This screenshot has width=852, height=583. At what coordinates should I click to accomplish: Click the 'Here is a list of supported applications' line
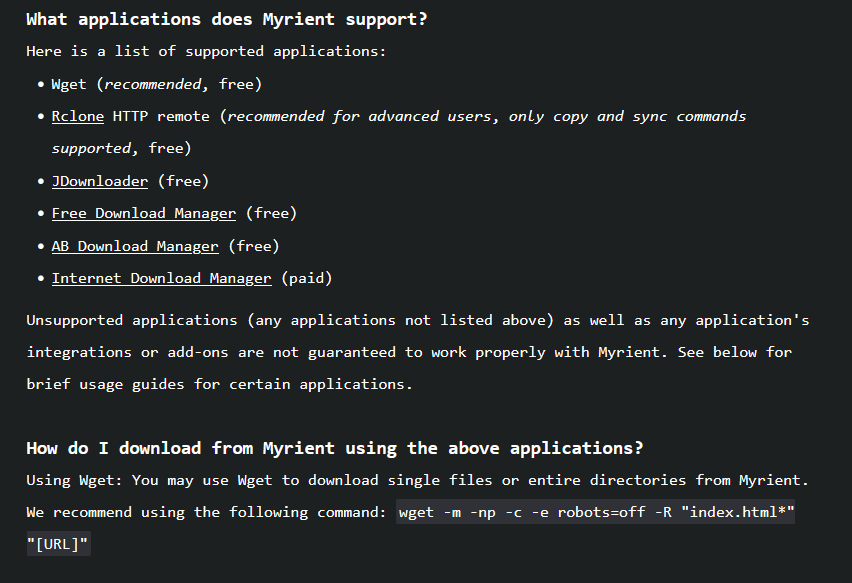pos(206,52)
